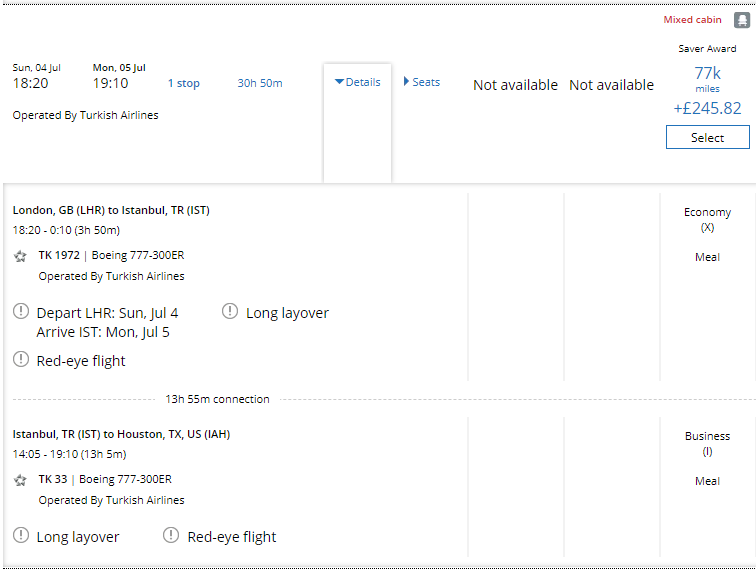Click the alert icon next to Depart LHR

point(21,312)
